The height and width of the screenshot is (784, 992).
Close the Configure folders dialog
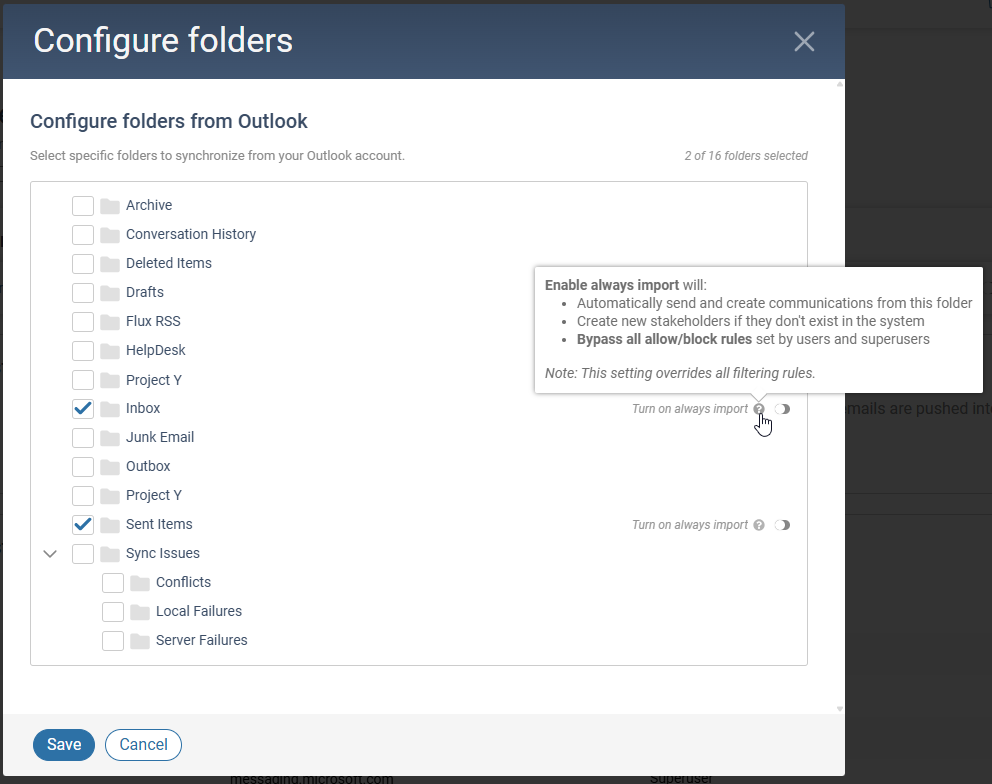(x=804, y=41)
